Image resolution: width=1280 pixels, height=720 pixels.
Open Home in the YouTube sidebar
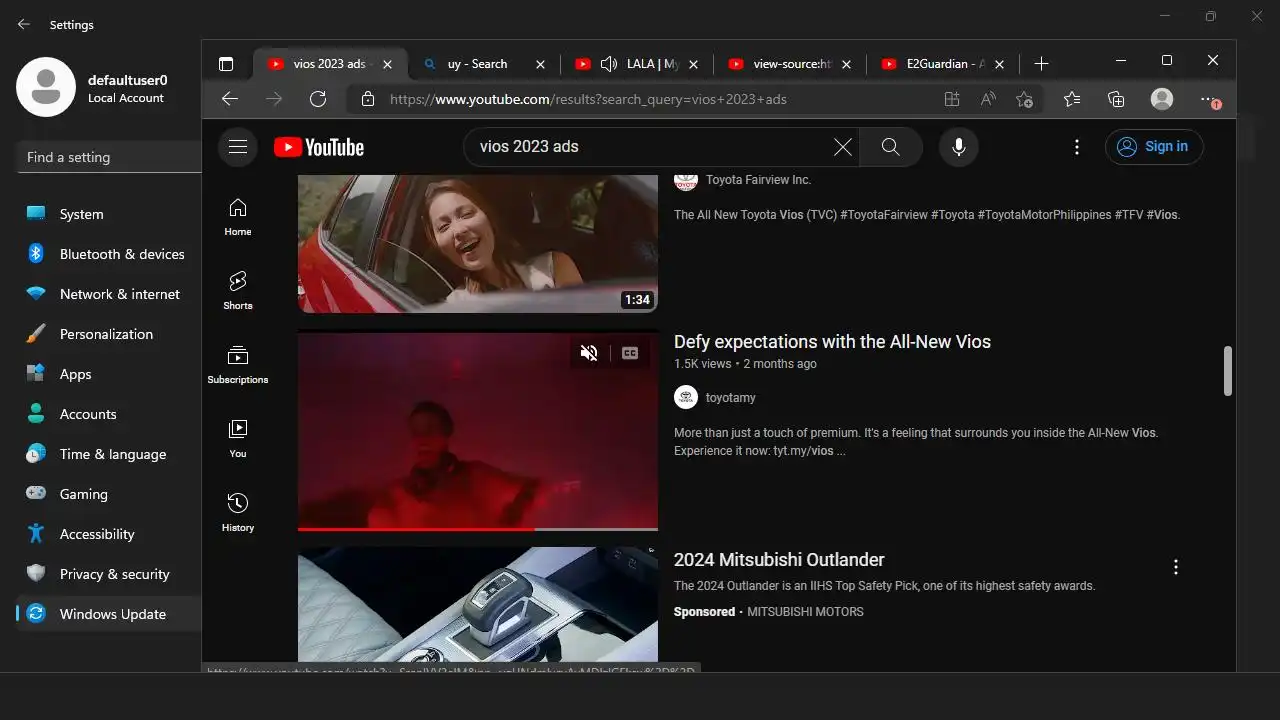click(x=238, y=217)
